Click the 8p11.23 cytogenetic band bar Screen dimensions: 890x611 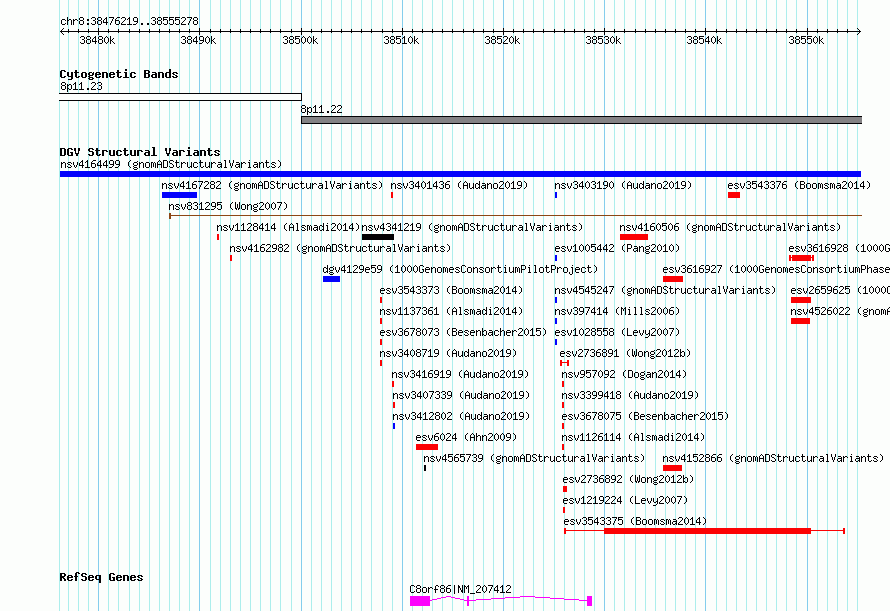180,97
